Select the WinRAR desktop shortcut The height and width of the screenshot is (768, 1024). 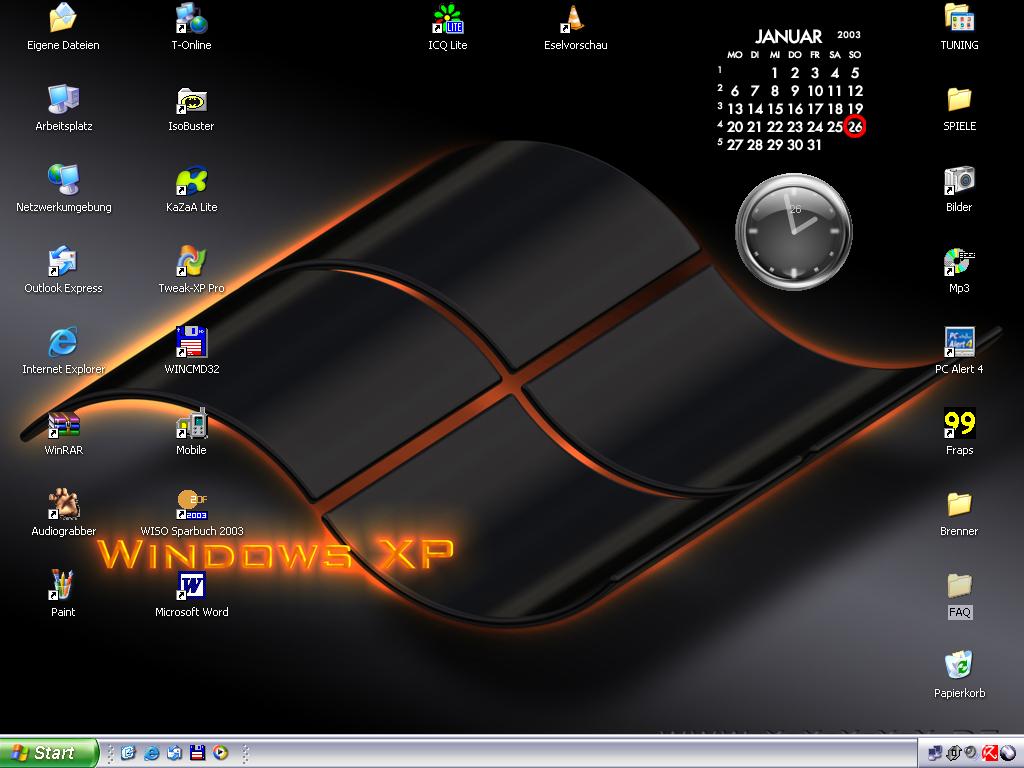63,426
